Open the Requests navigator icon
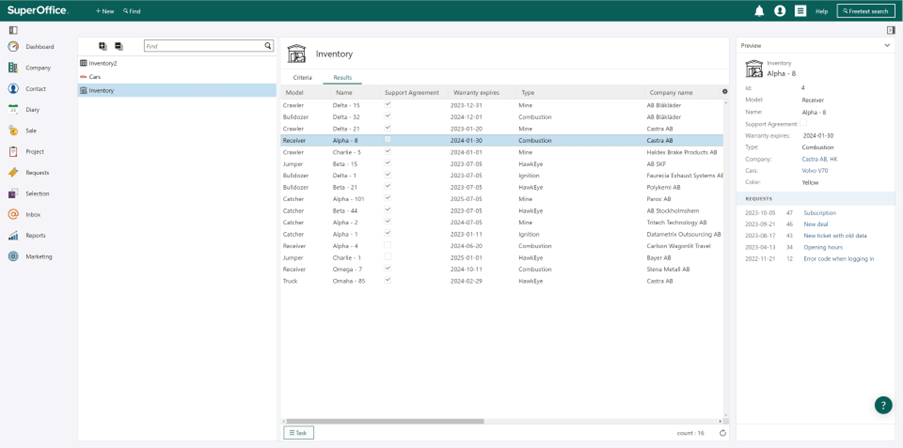Viewport: 903px width, 448px height. coord(13,172)
